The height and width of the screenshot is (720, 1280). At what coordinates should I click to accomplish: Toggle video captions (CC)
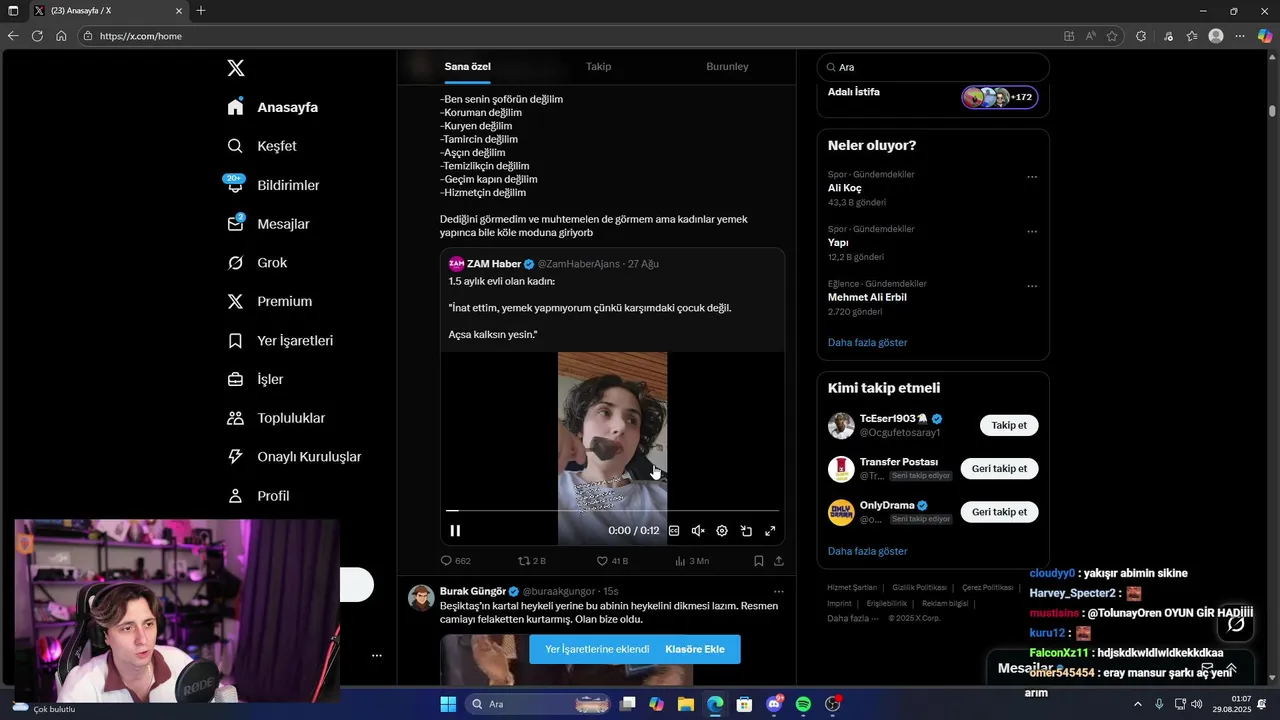(674, 531)
